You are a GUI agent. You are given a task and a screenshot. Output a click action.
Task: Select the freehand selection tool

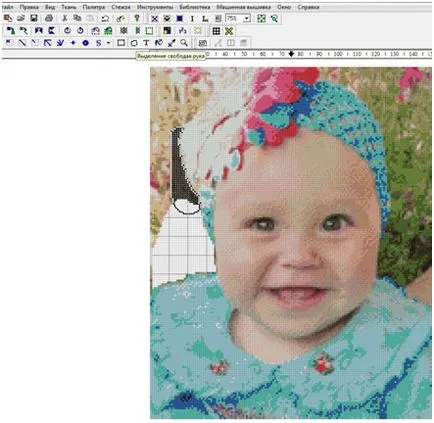(134, 43)
